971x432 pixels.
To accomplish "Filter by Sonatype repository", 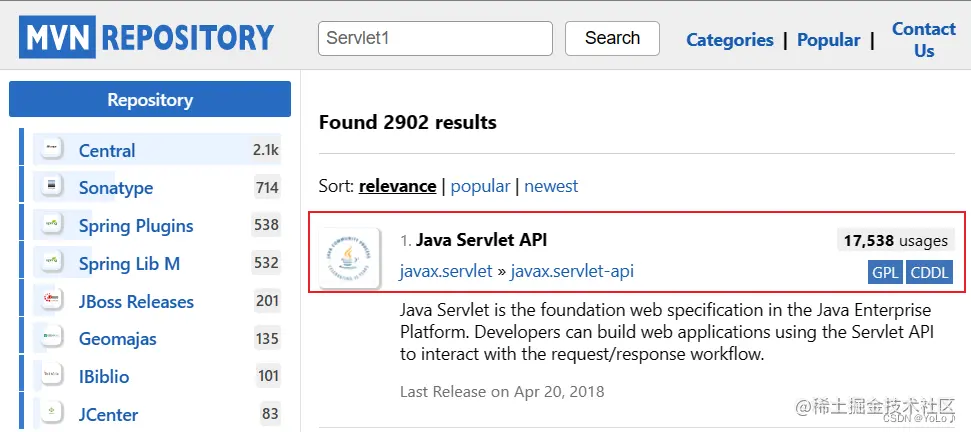I will point(116,188).
